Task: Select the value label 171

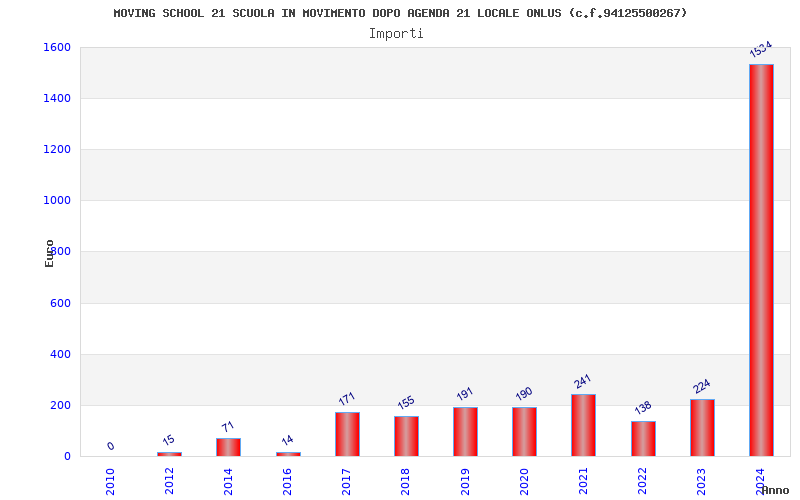Action: (346, 398)
